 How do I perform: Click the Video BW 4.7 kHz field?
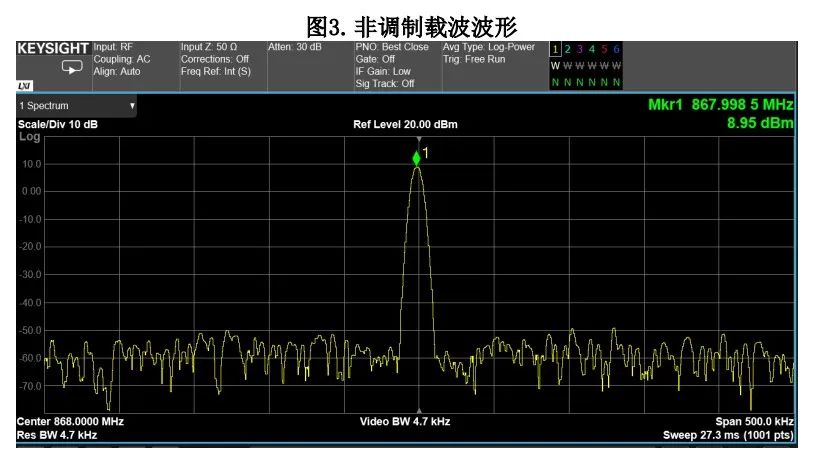[405, 421]
